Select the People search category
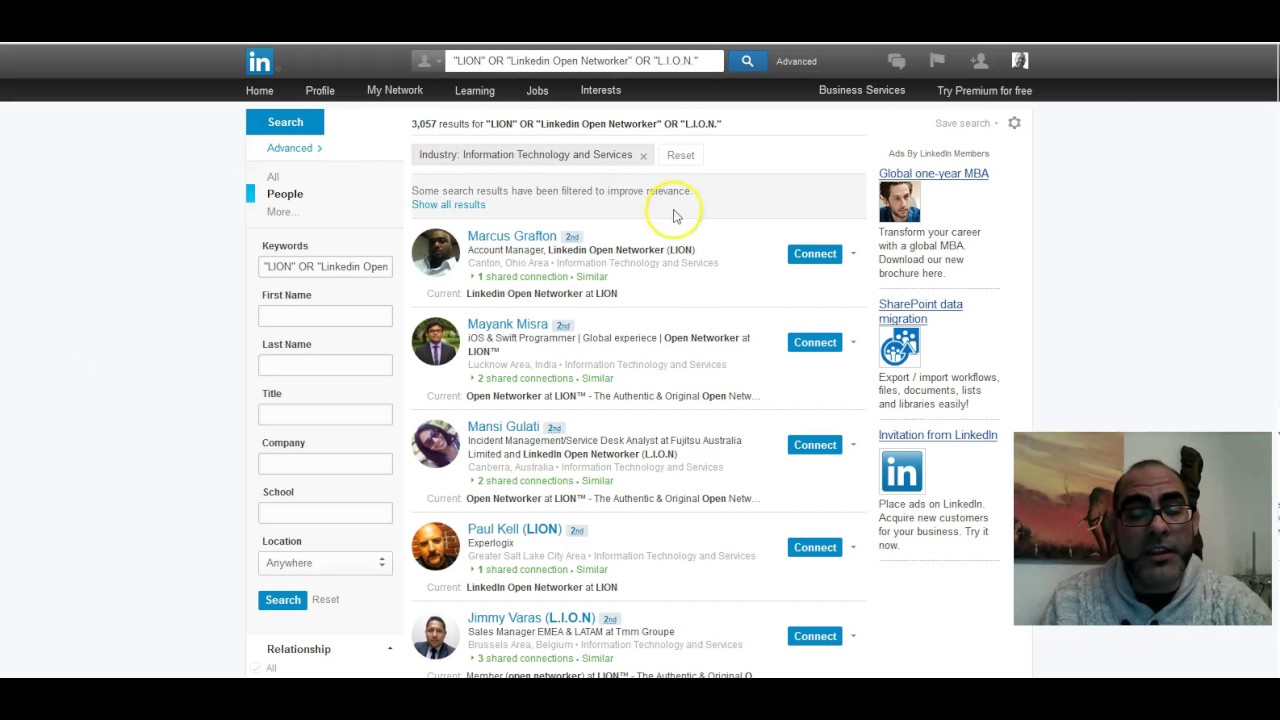1280x720 pixels. pos(285,194)
